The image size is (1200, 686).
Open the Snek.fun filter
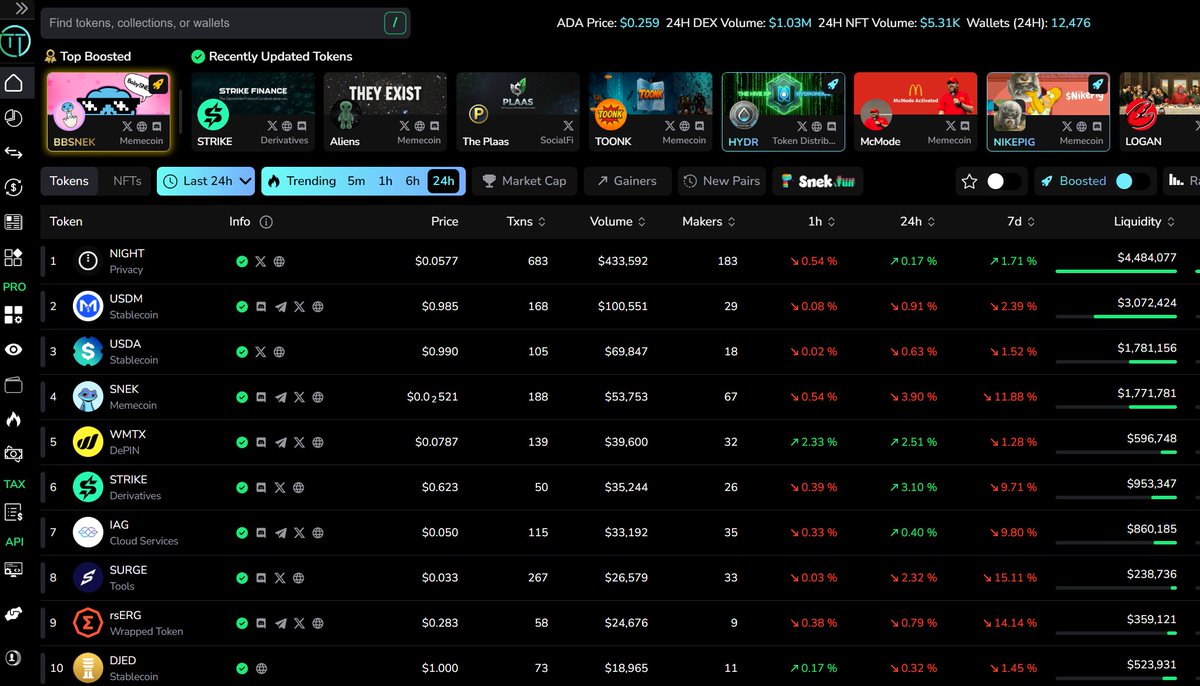[x=817, y=181]
